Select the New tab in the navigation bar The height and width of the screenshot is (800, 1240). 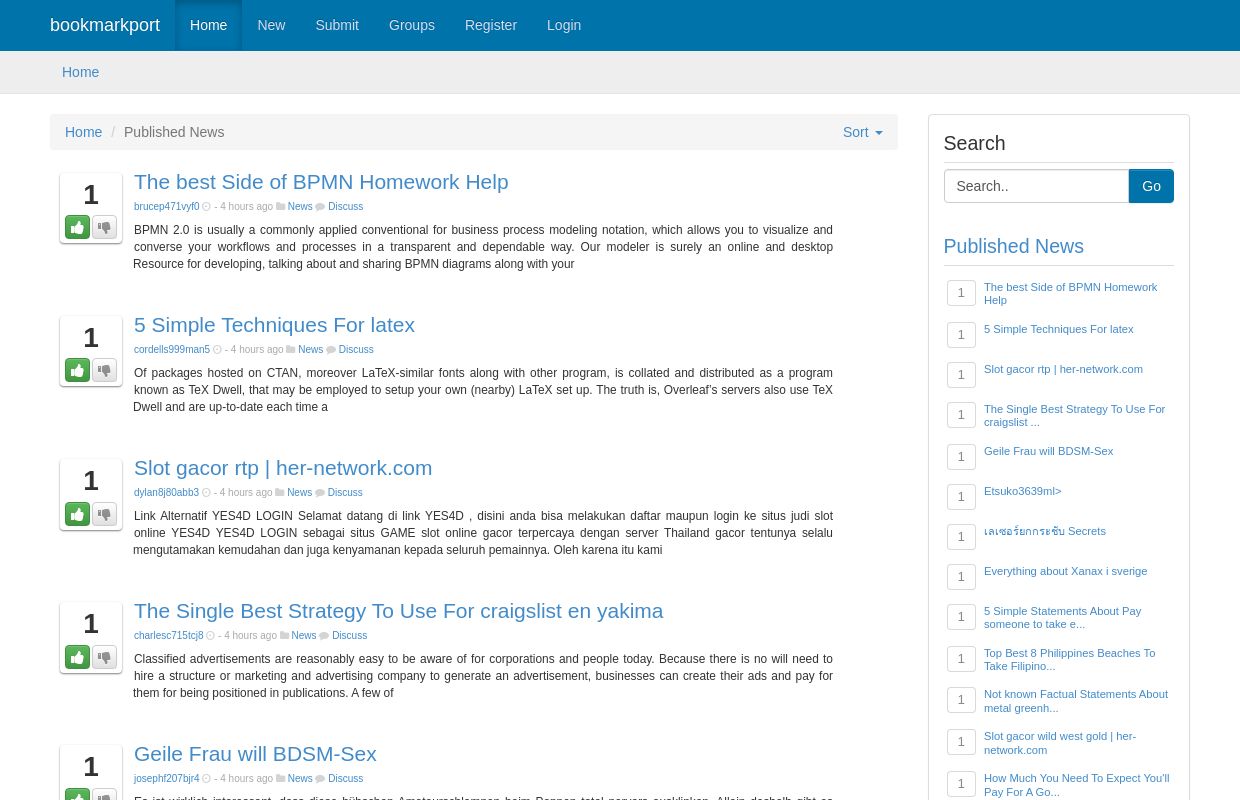tap(271, 25)
